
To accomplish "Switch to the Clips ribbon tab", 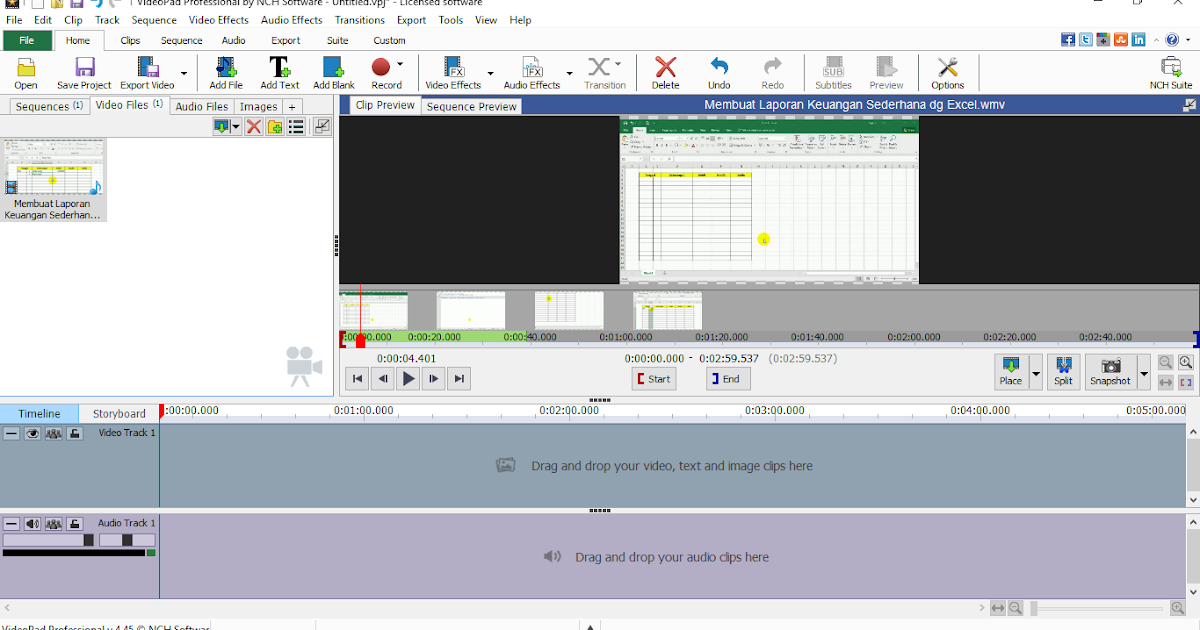I will [130, 41].
